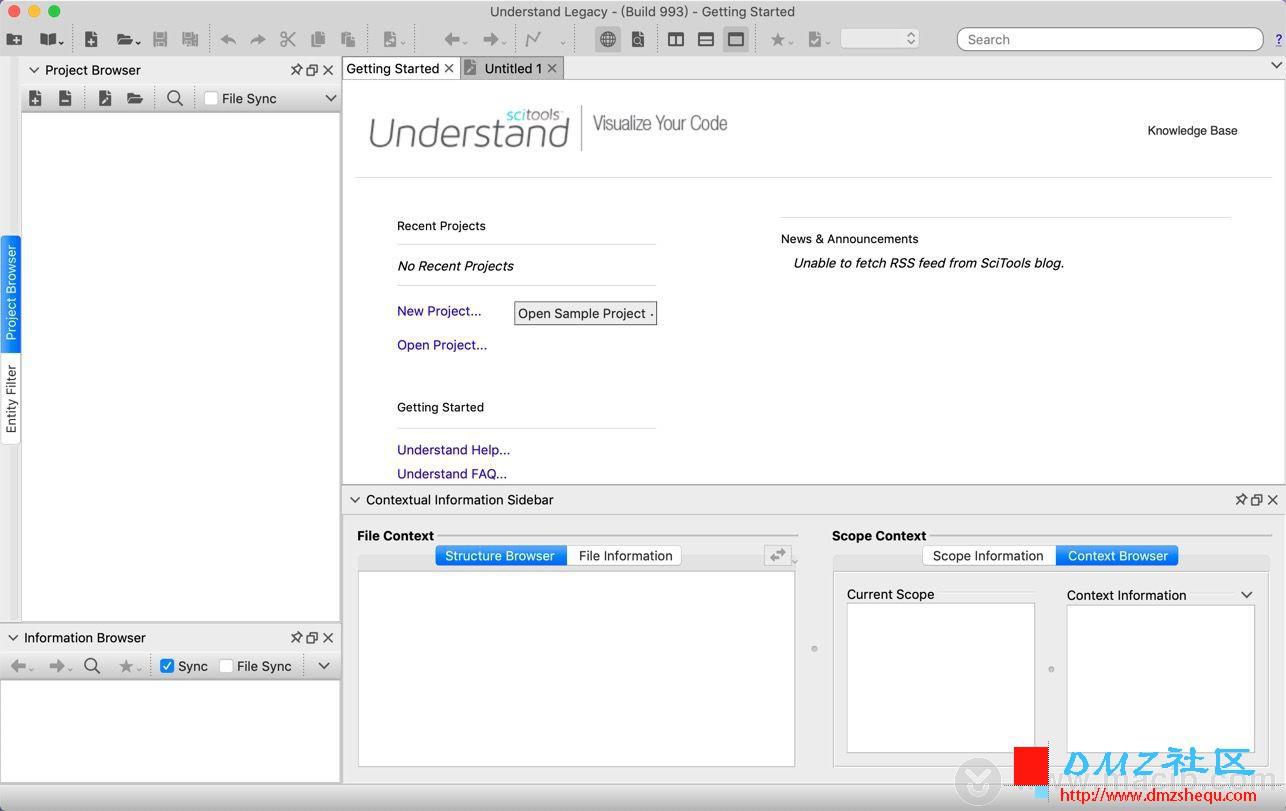Open the document tabs list chevron
Viewport: 1286px width, 811px height.
pyautogui.click(x=1276, y=66)
